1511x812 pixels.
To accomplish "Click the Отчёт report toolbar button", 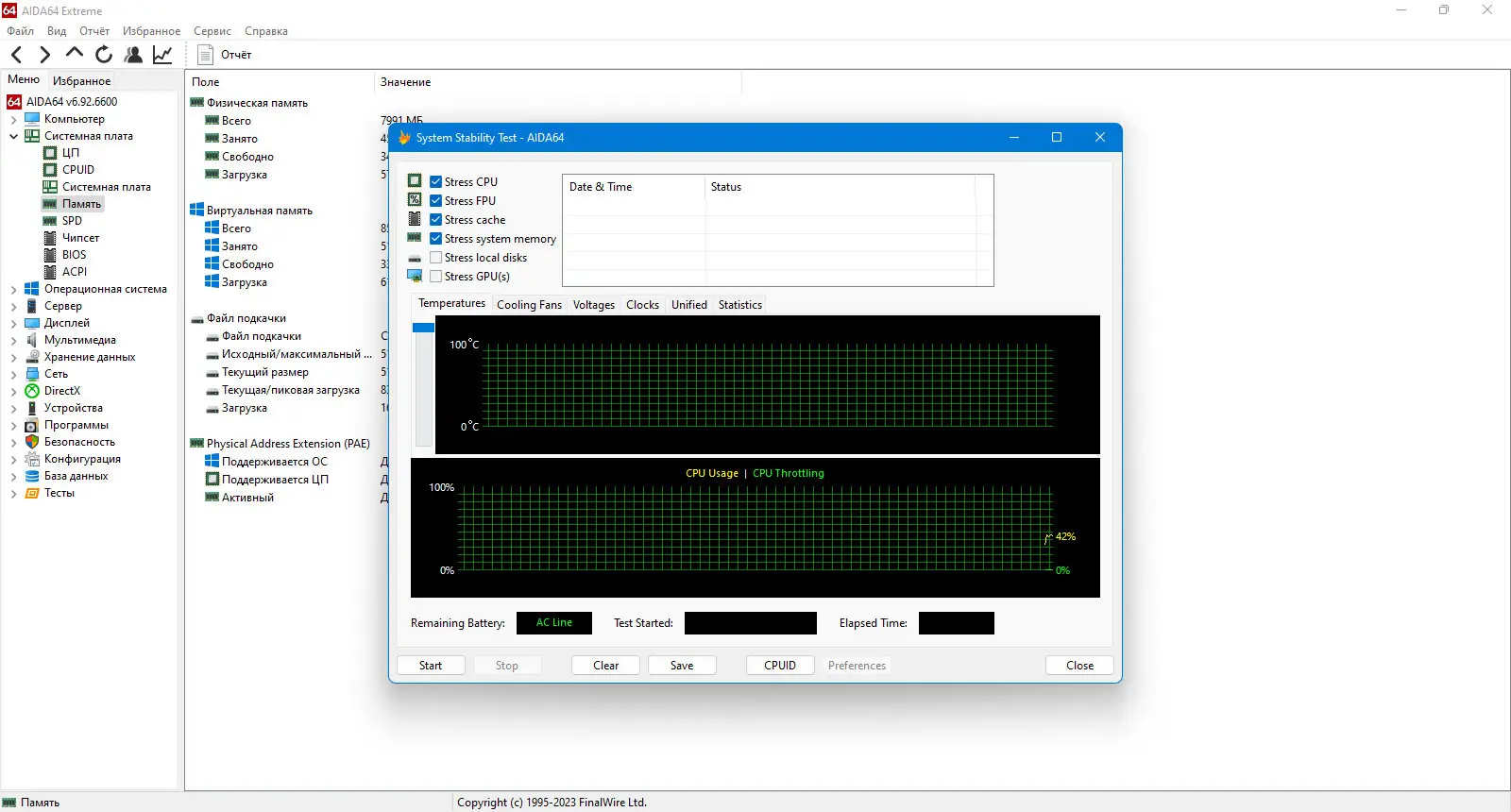I will click(x=225, y=55).
